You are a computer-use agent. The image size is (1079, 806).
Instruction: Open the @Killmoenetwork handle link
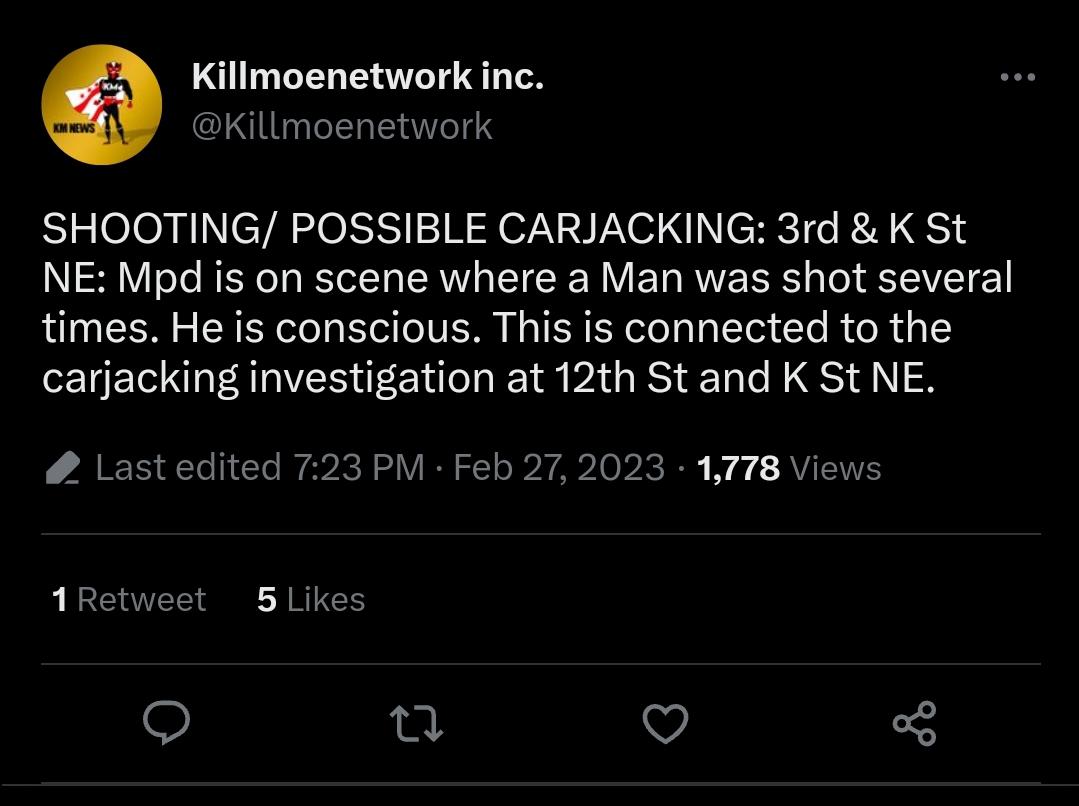click(x=341, y=126)
